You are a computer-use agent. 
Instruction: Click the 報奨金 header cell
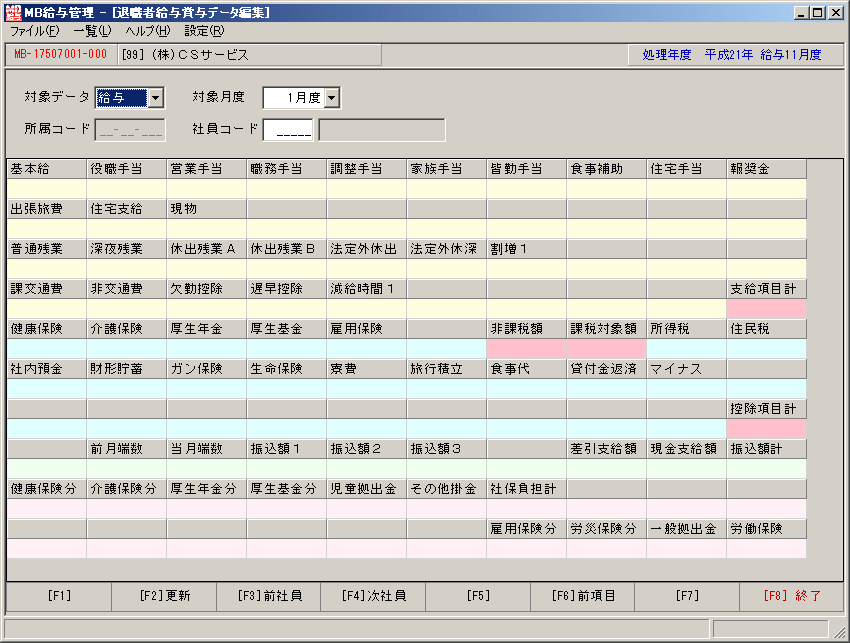point(767,169)
